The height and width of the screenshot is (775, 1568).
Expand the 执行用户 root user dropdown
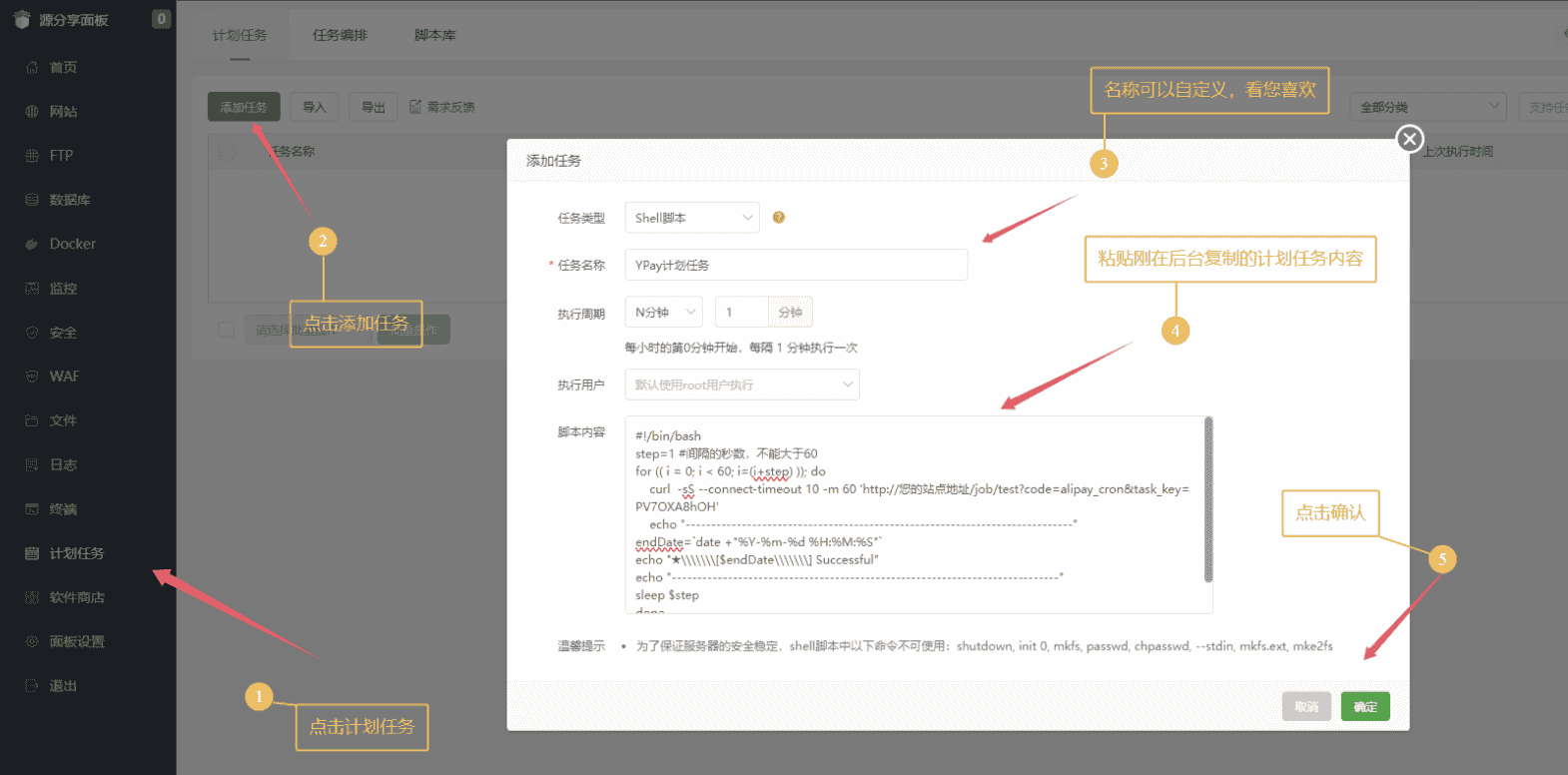[742, 385]
